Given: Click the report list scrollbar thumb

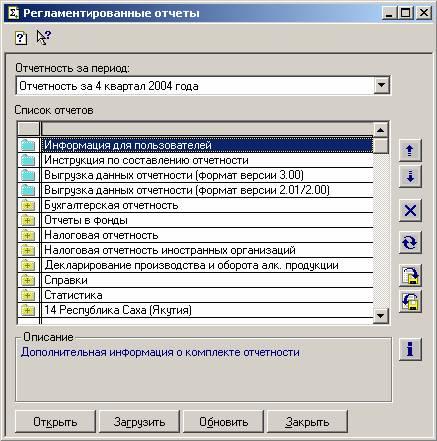Looking at the screenshot, I should [380, 145].
